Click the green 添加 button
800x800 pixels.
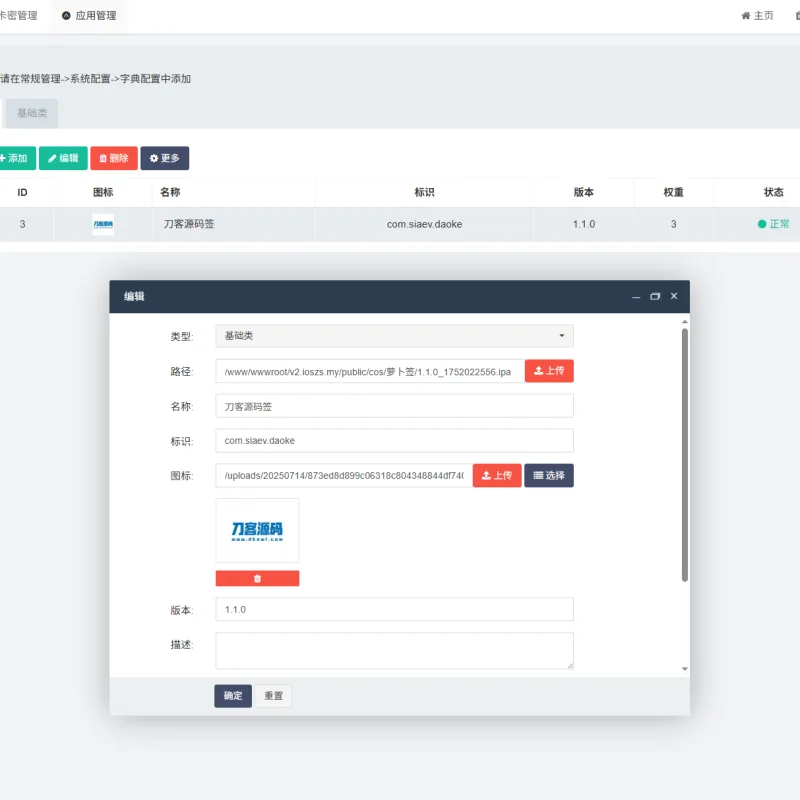click(17, 158)
